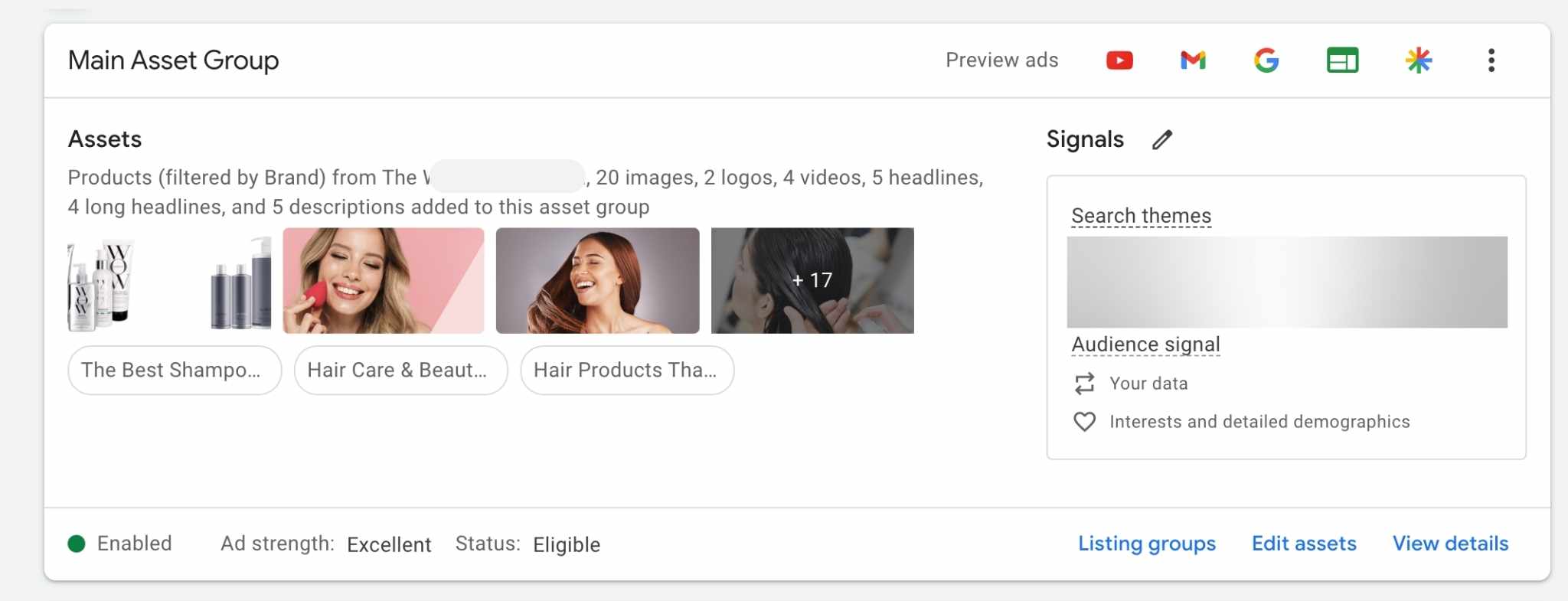Preview the ad on Display network
This screenshot has width=1568, height=601.
tap(1342, 60)
